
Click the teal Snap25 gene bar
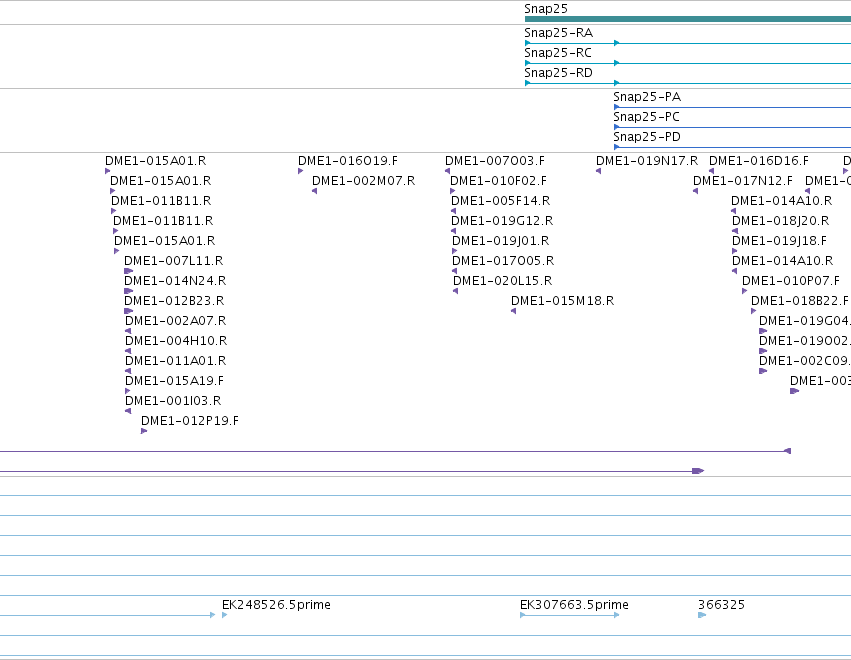click(688, 19)
